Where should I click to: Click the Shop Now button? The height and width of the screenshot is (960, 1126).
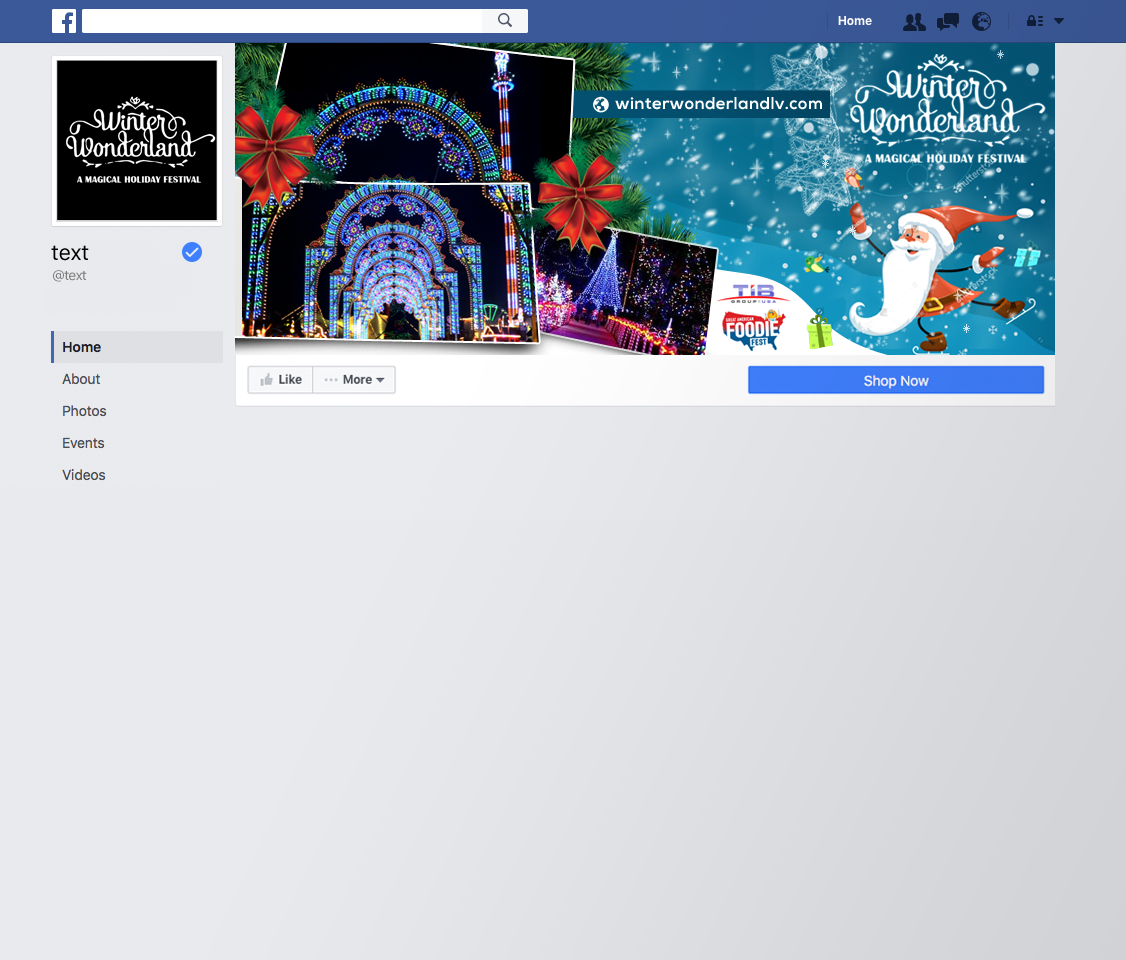coord(896,381)
